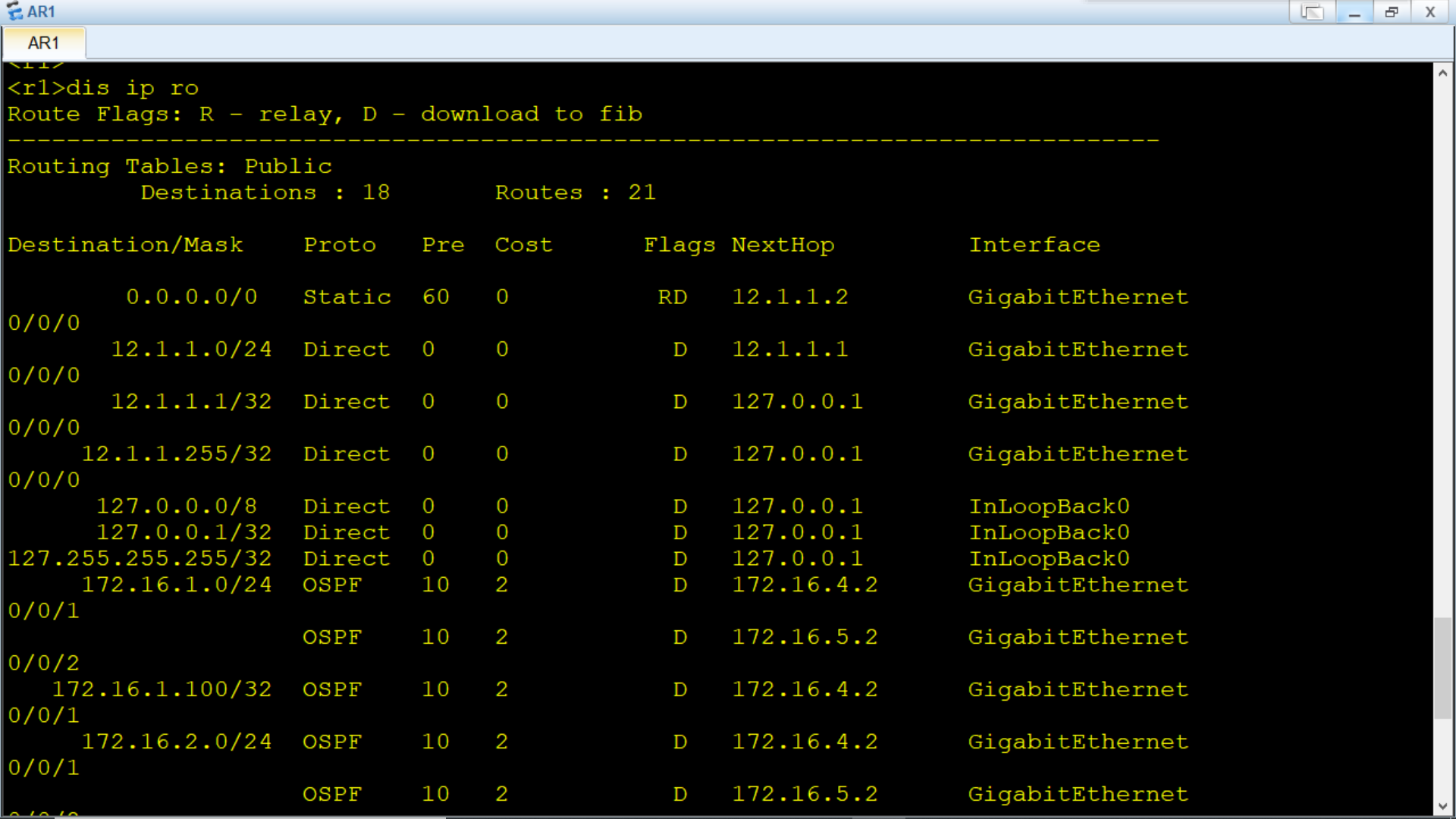Click the cascaded windows dock icon

pyautogui.click(x=1312, y=12)
